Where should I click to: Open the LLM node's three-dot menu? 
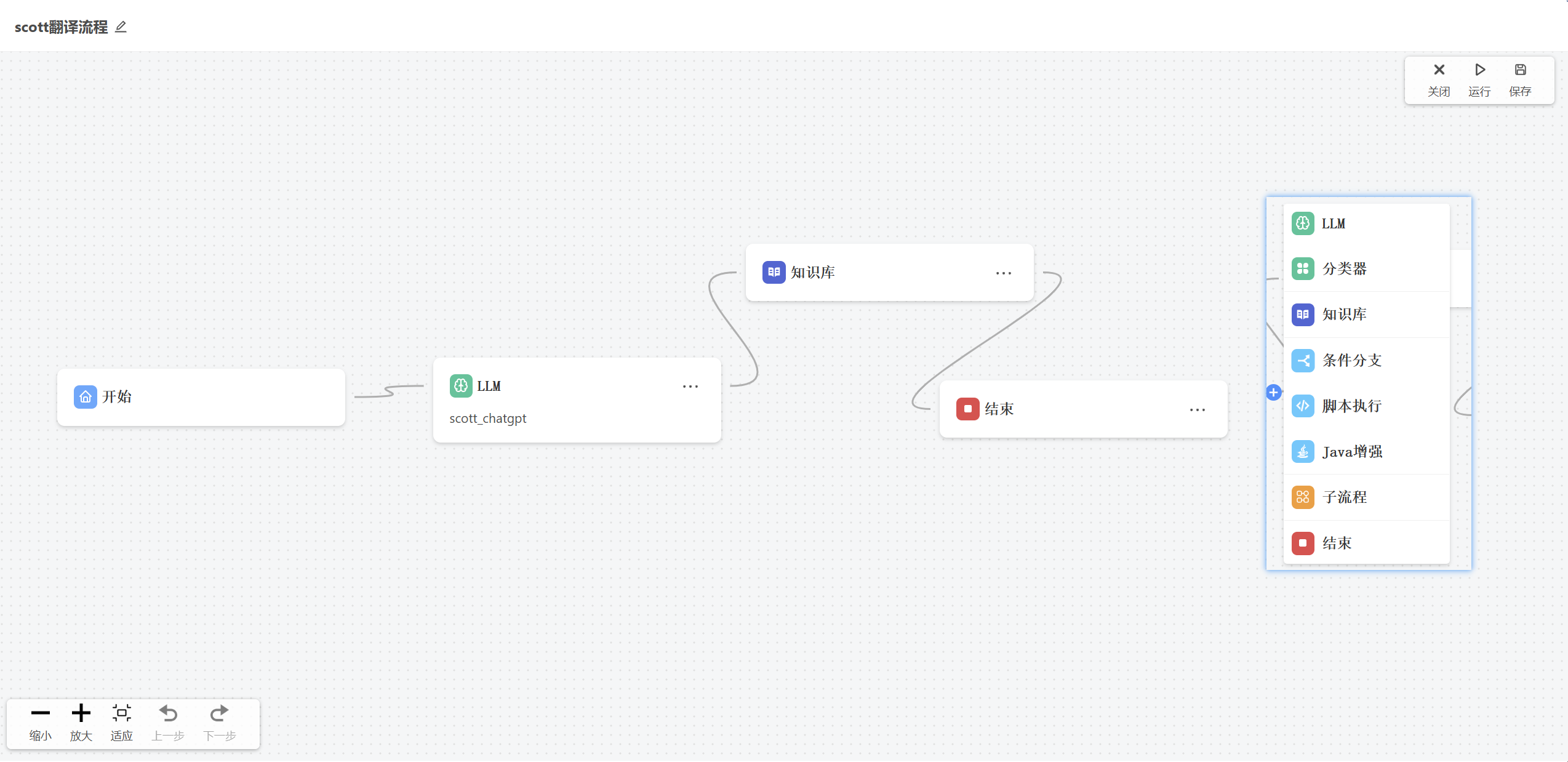pyautogui.click(x=690, y=387)
